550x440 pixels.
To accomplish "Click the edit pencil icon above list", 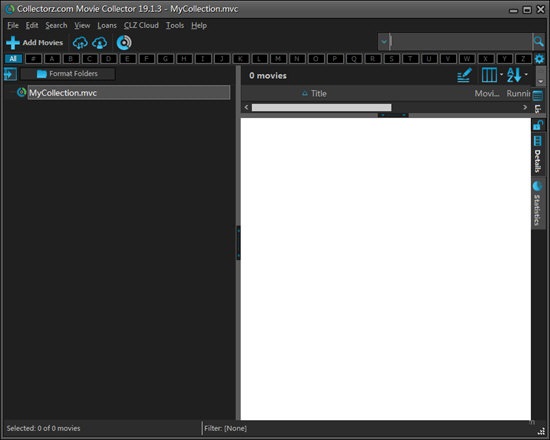I will 464,75.
